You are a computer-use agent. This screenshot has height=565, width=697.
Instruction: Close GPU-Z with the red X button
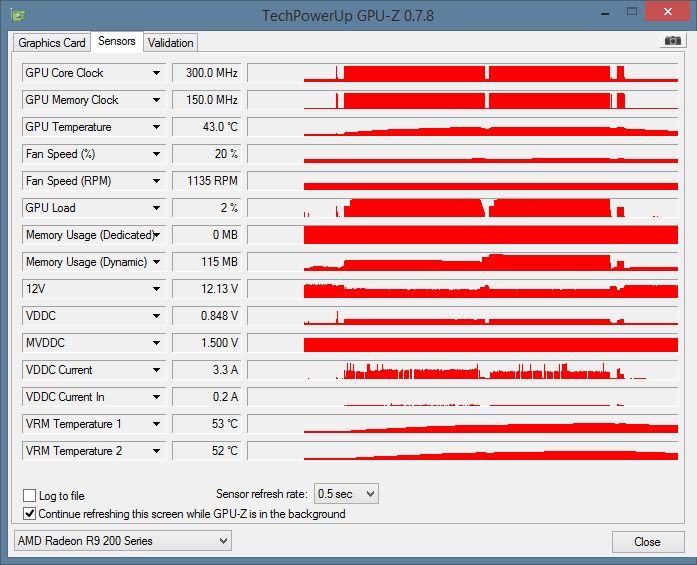(668, 12)
